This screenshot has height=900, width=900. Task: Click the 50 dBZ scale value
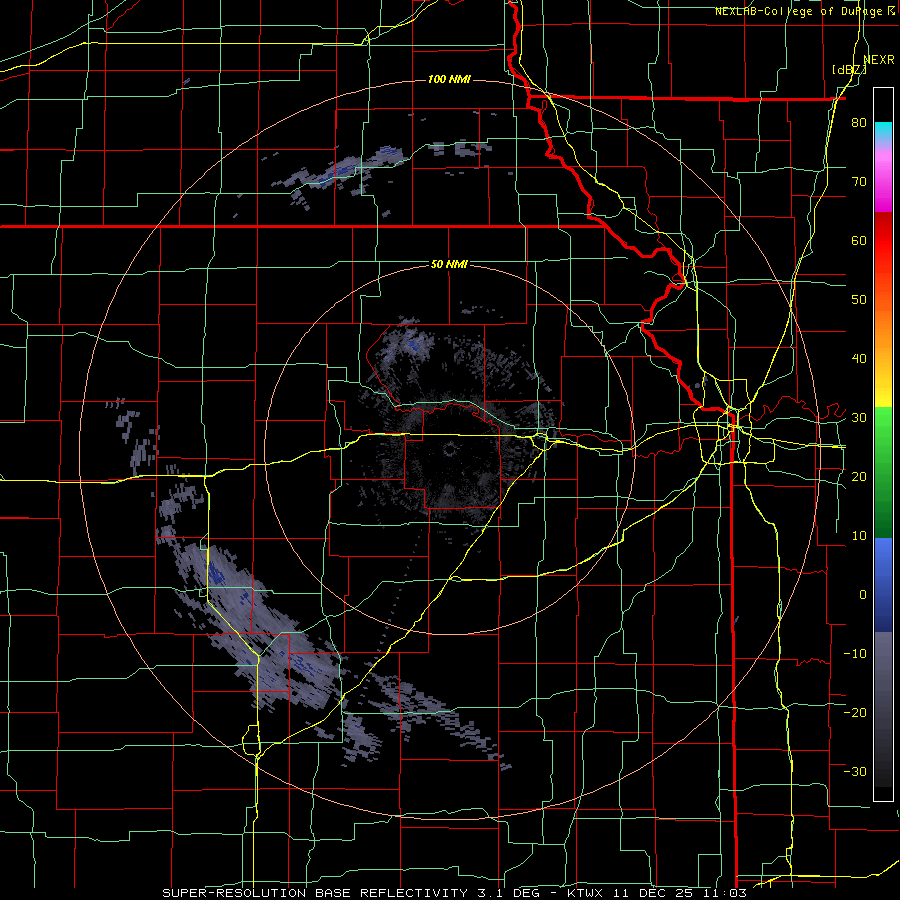point(859,300)
